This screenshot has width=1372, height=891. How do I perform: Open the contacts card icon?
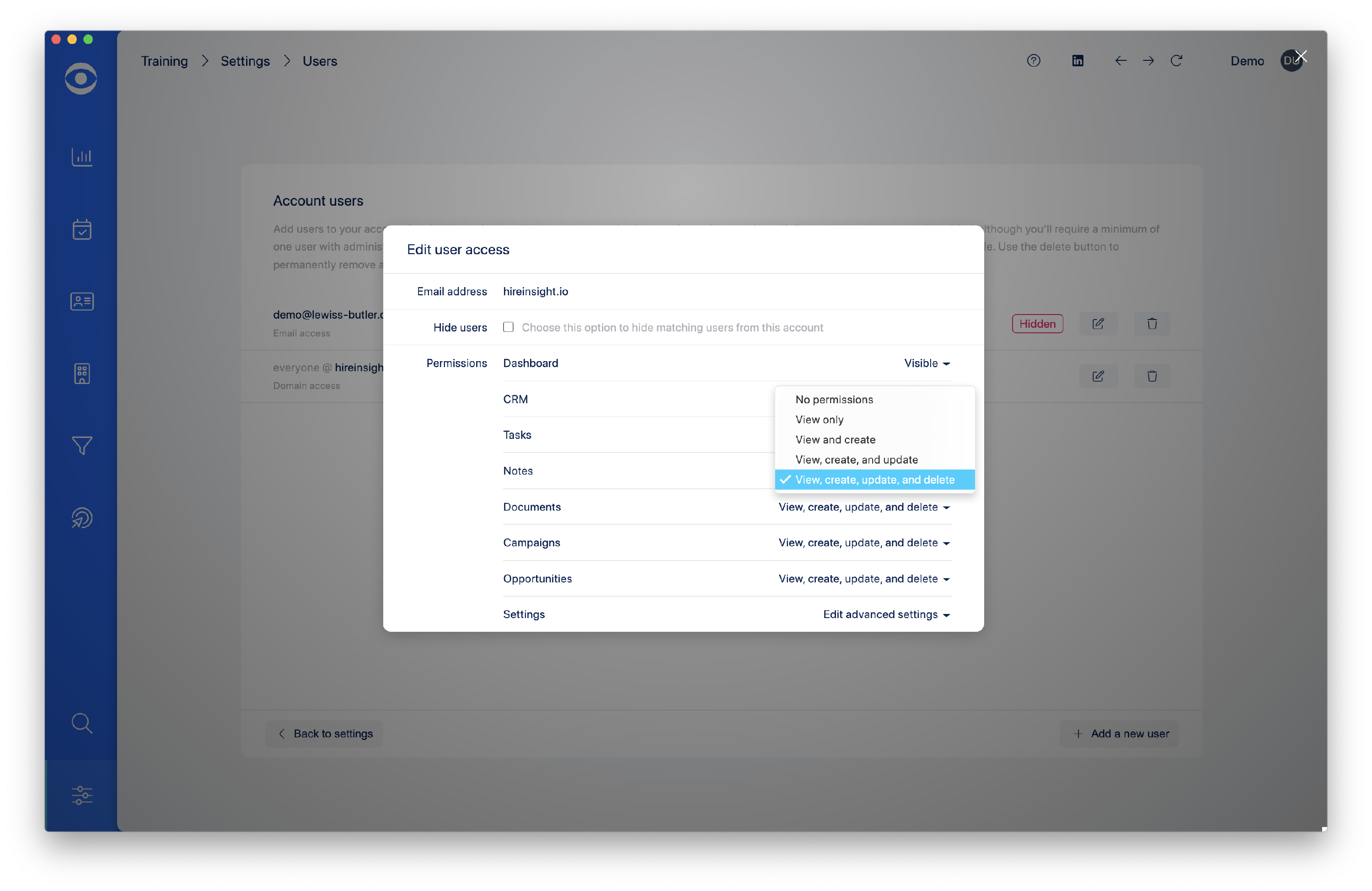[x=81, y=301]
